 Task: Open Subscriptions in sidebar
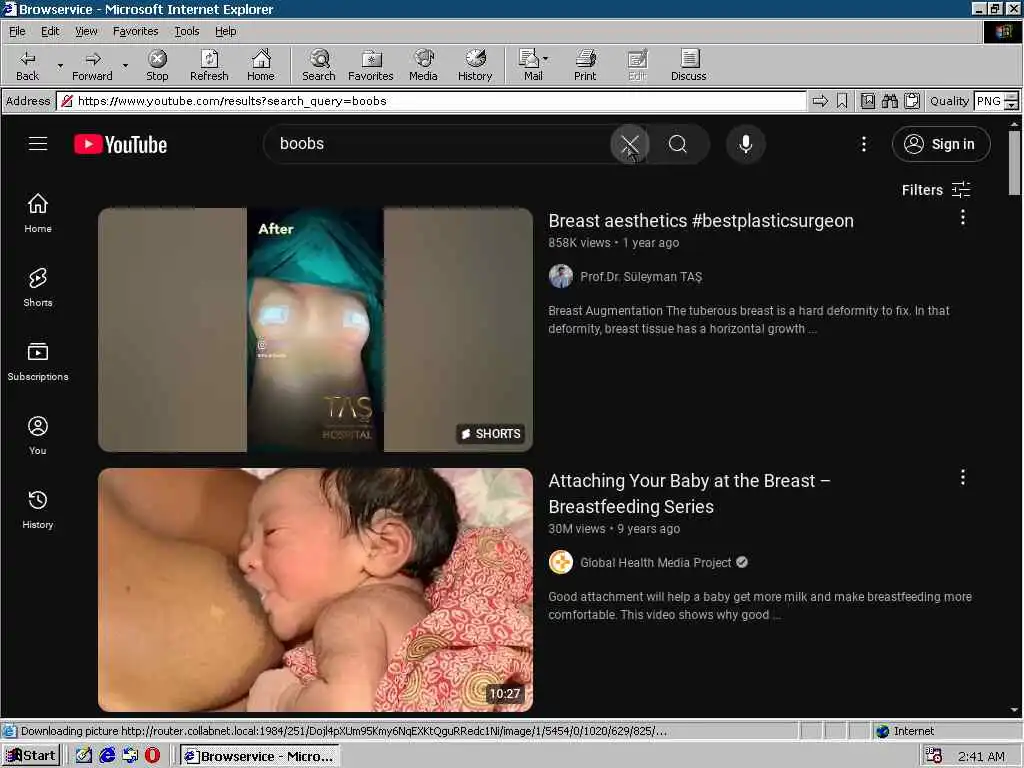click(38, 361)
